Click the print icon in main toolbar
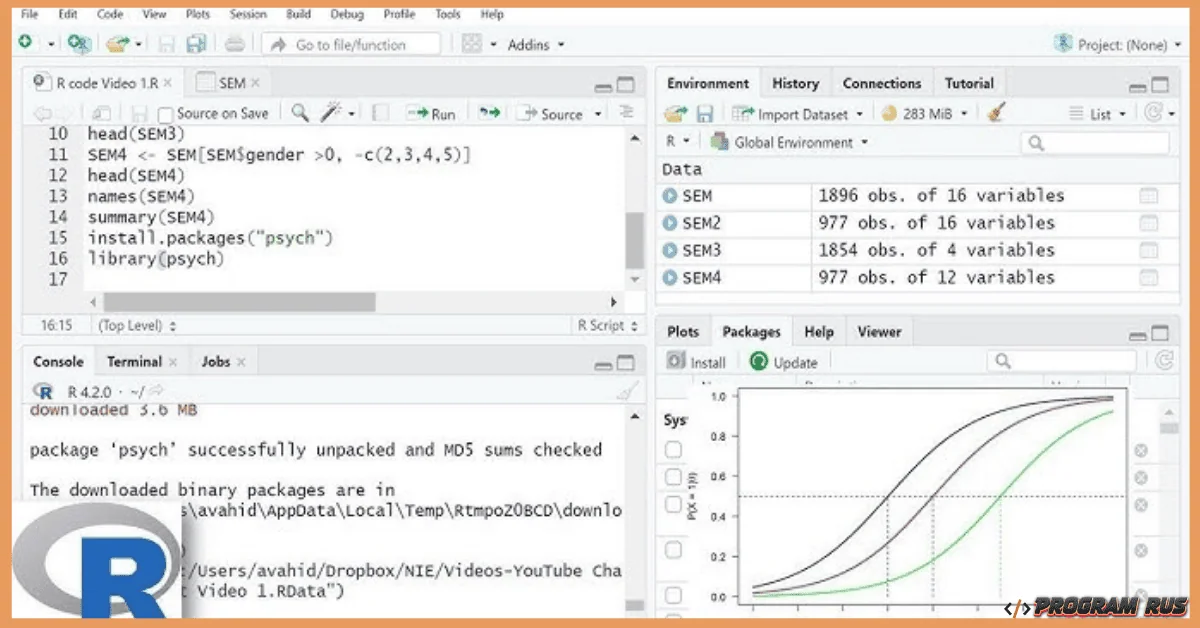Viewport: 1200px width, 628px height. [x=234, y=44]
